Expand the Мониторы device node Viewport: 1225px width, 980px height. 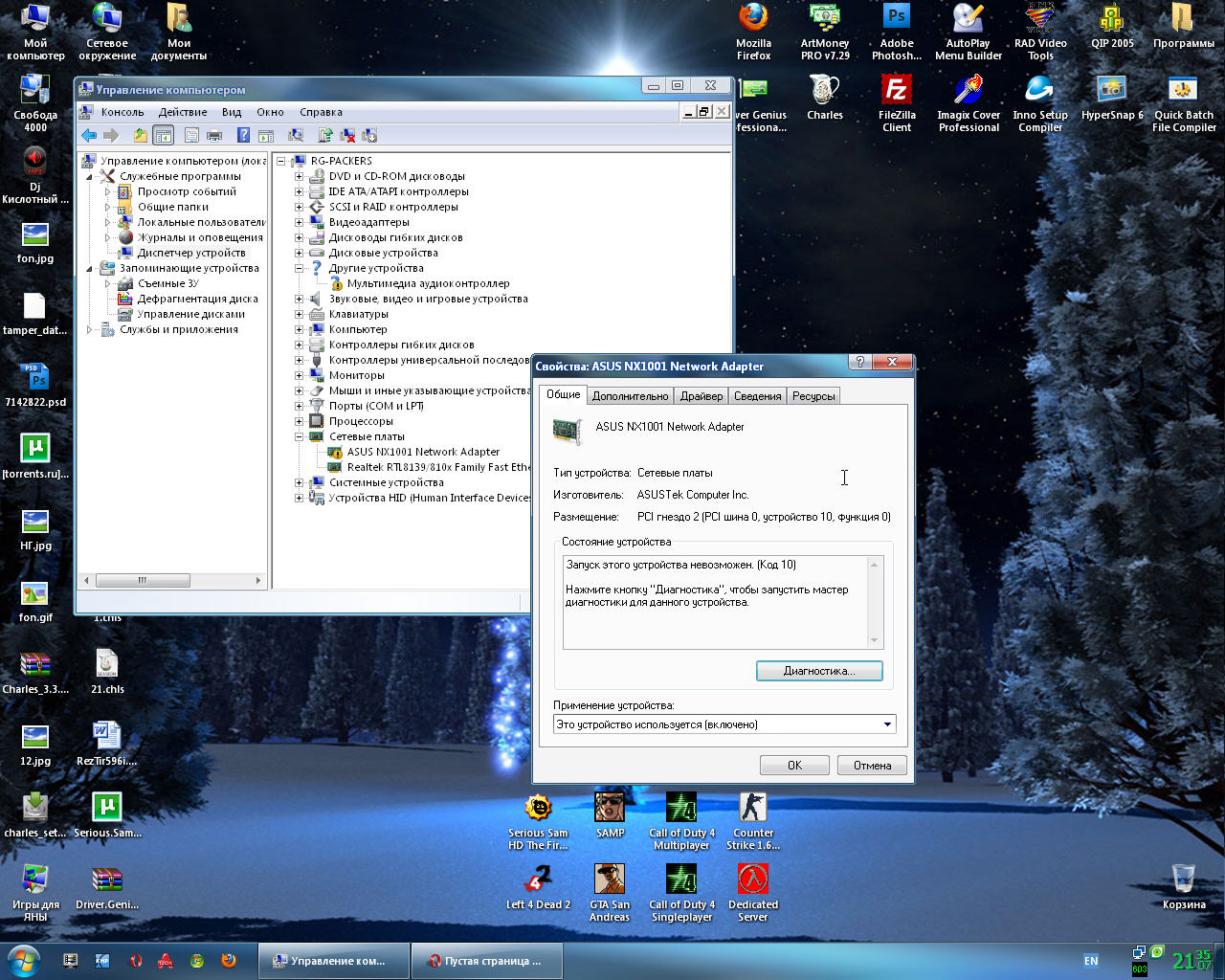pos(299,375)
